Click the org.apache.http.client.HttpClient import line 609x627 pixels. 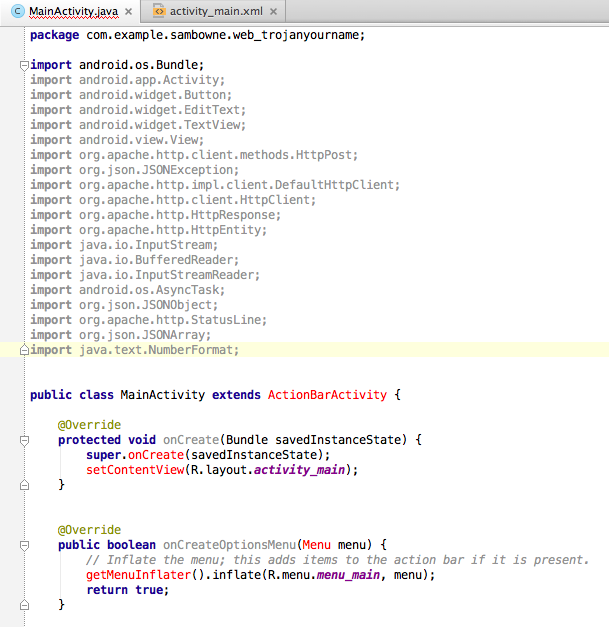[x=173, y=200]
